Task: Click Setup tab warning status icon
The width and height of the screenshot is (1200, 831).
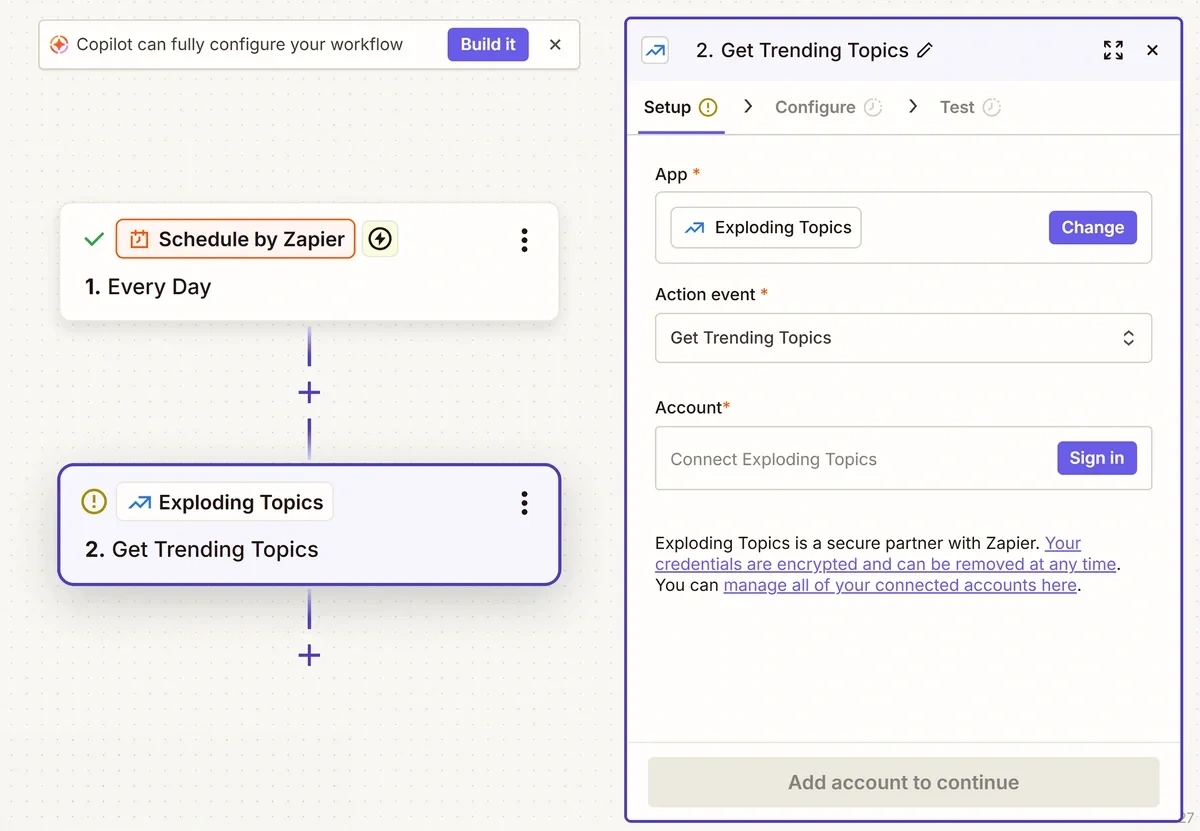Action: point(708,107)
